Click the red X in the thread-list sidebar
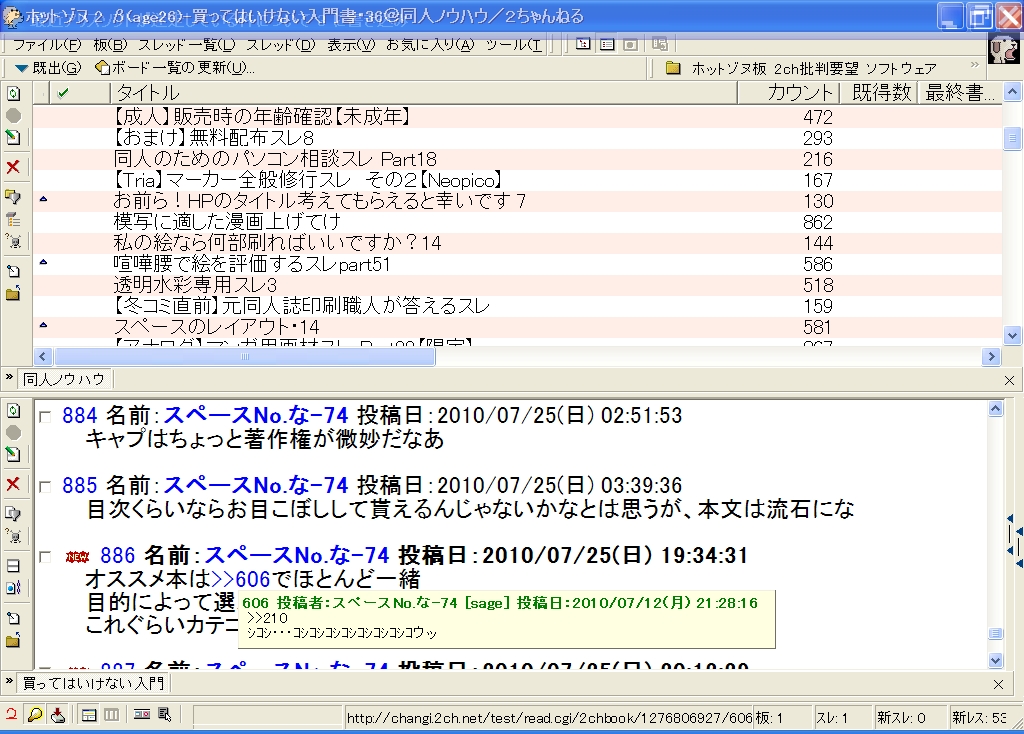 coord(13,167)
